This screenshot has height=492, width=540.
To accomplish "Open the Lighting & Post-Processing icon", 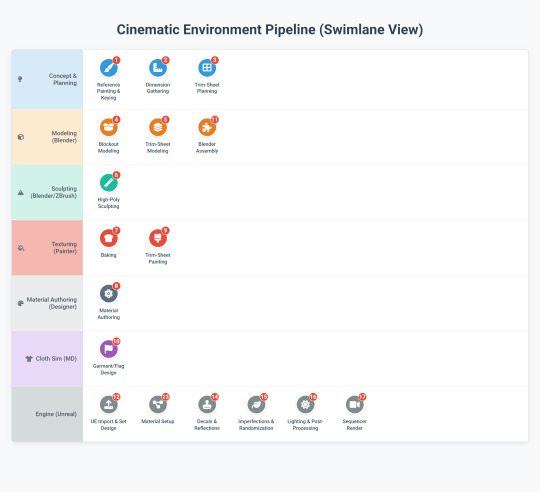I will click(x=305, y=404).
